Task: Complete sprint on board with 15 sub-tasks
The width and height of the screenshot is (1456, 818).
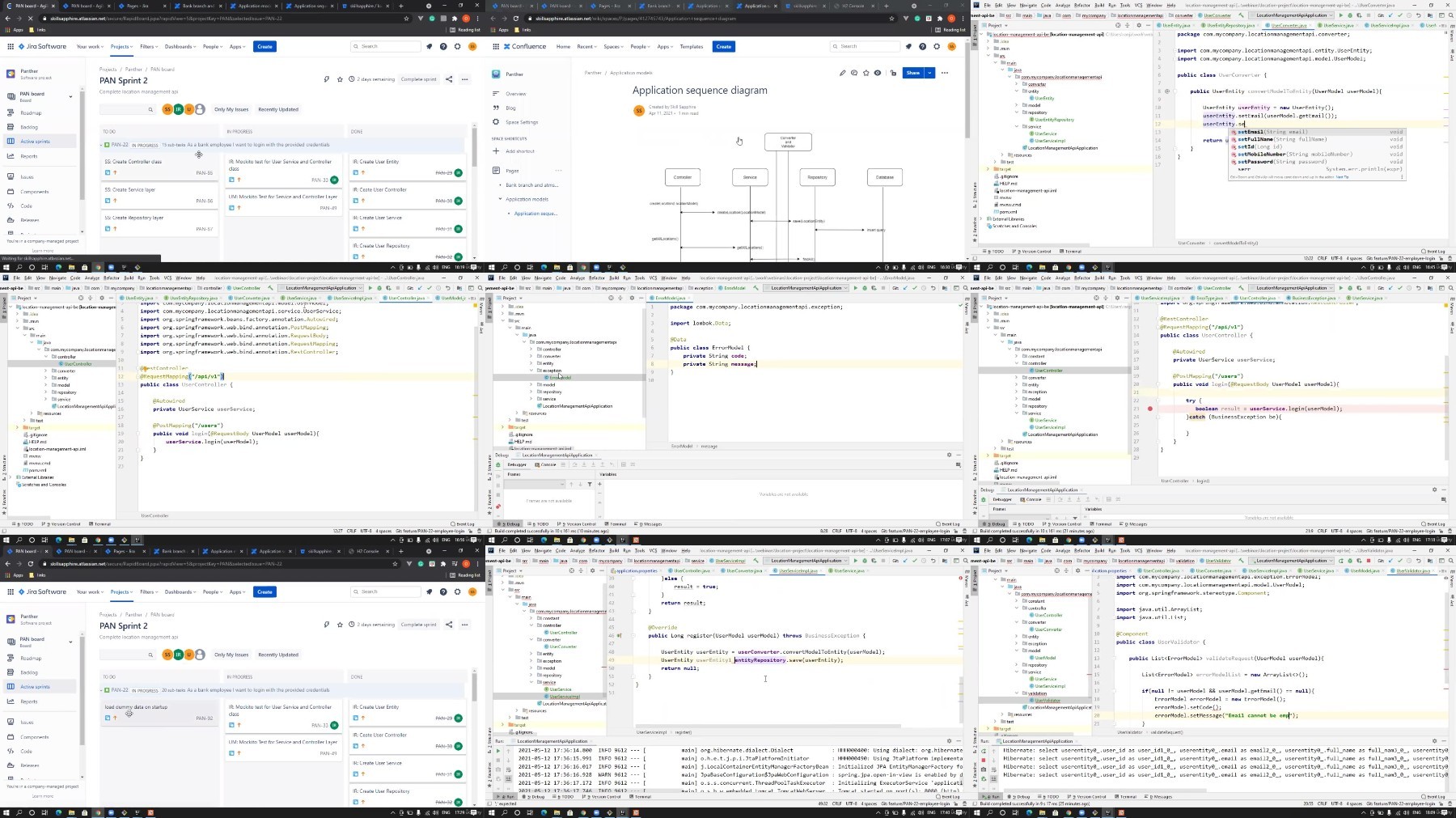Action: 419,79
